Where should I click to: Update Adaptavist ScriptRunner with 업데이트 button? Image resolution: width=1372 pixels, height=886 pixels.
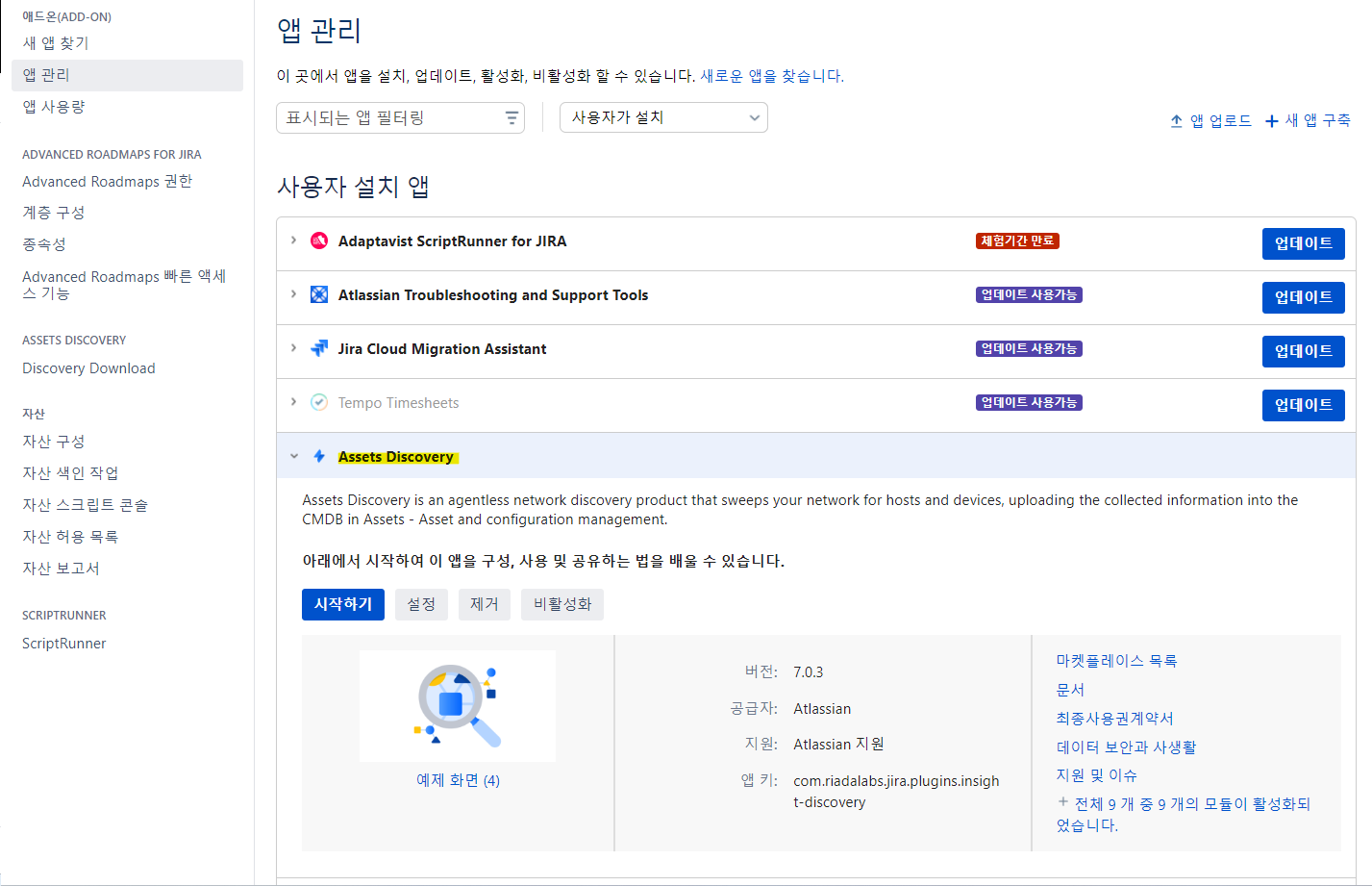[1303, 243]
